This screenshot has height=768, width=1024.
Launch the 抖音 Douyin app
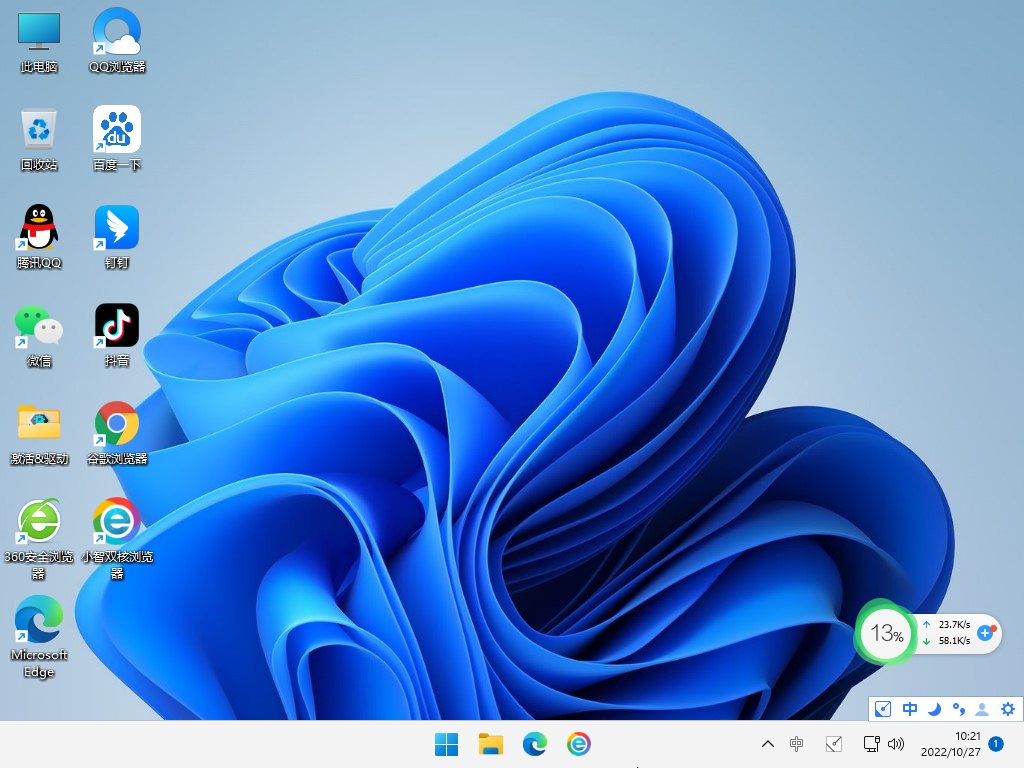(116, 330)
